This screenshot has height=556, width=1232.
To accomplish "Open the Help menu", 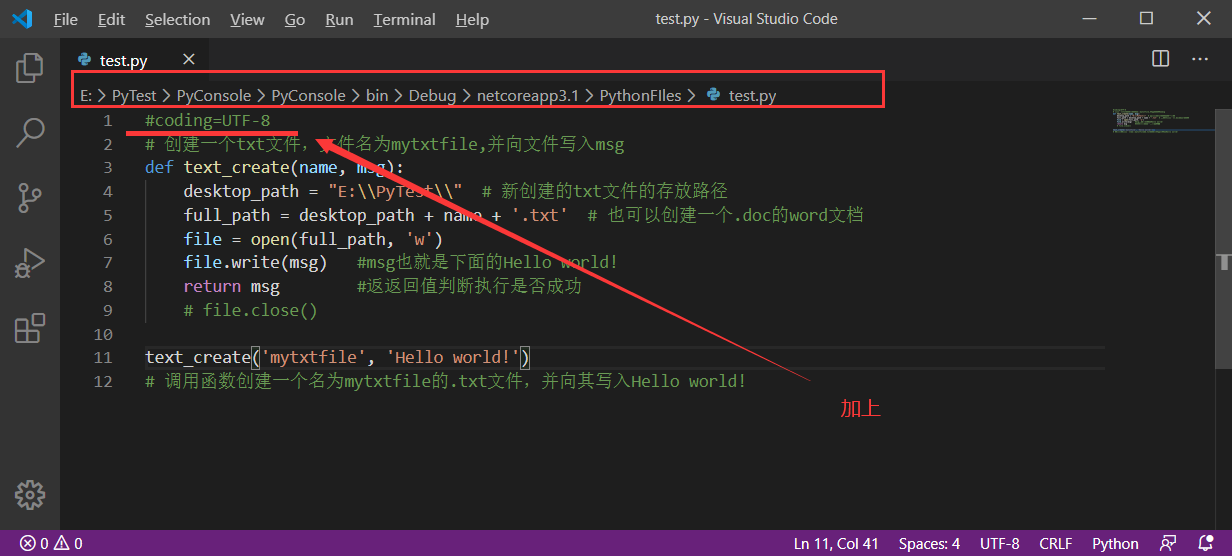I will [x=472, y=19].
